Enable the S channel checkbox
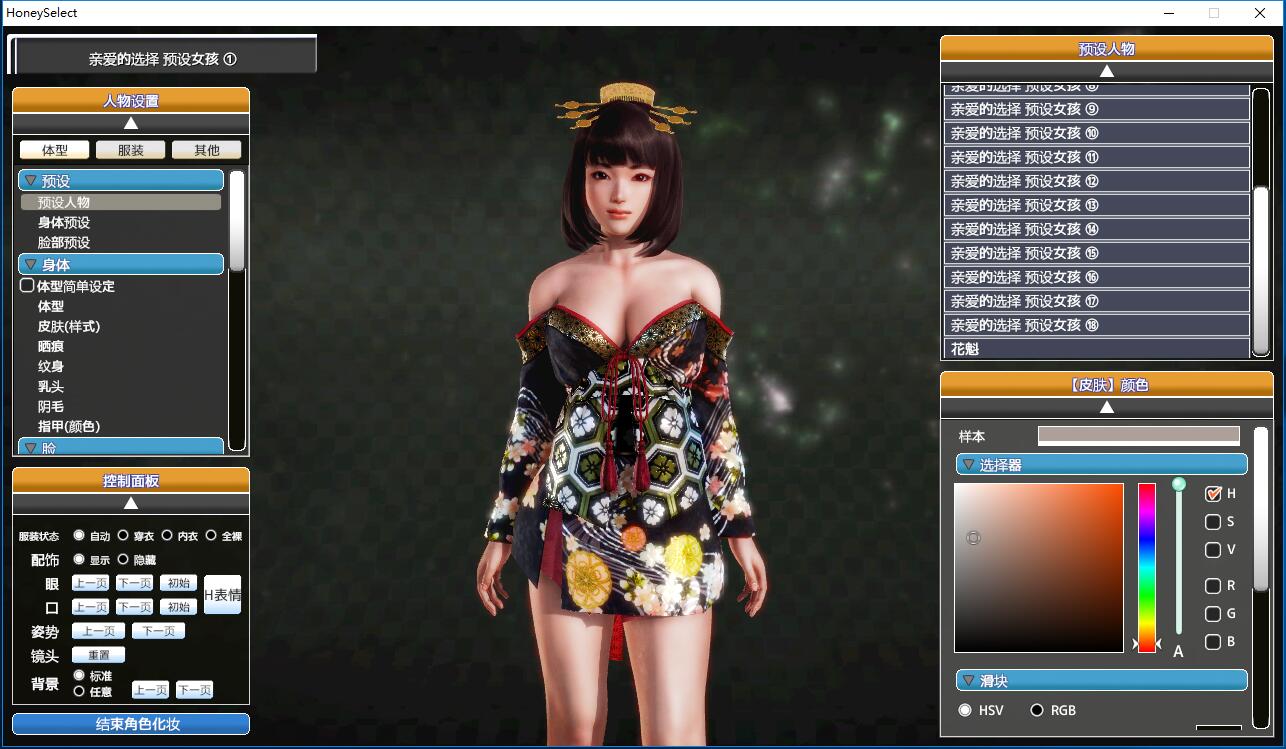The image size is (1286, 749). click(x=1213, y=522)
